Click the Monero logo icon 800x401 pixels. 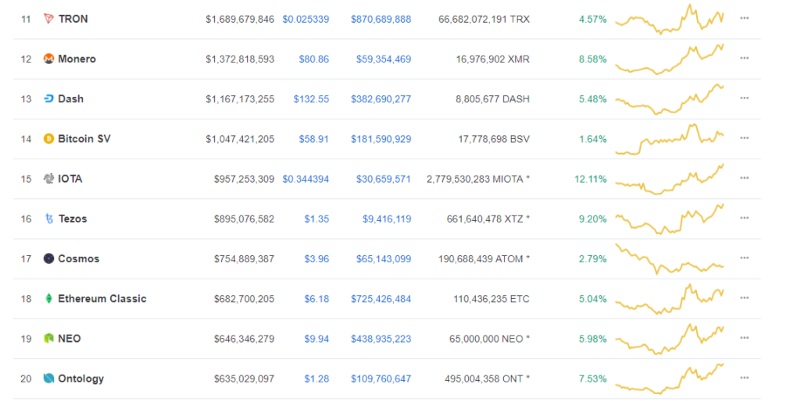[x=48, y=59]
